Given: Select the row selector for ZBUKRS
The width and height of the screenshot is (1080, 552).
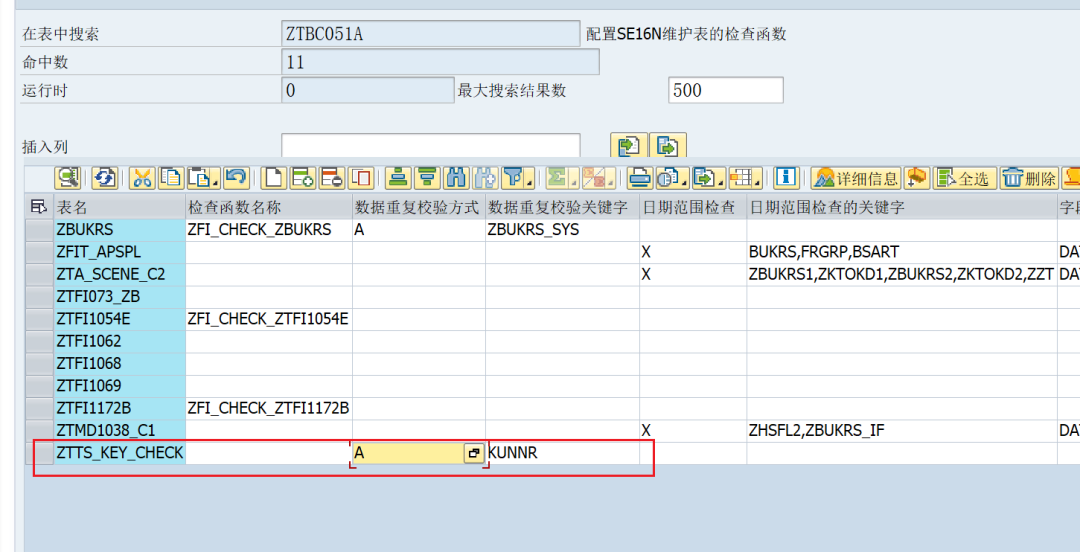Looking at the screenshot, I should (x=39, y=230).
